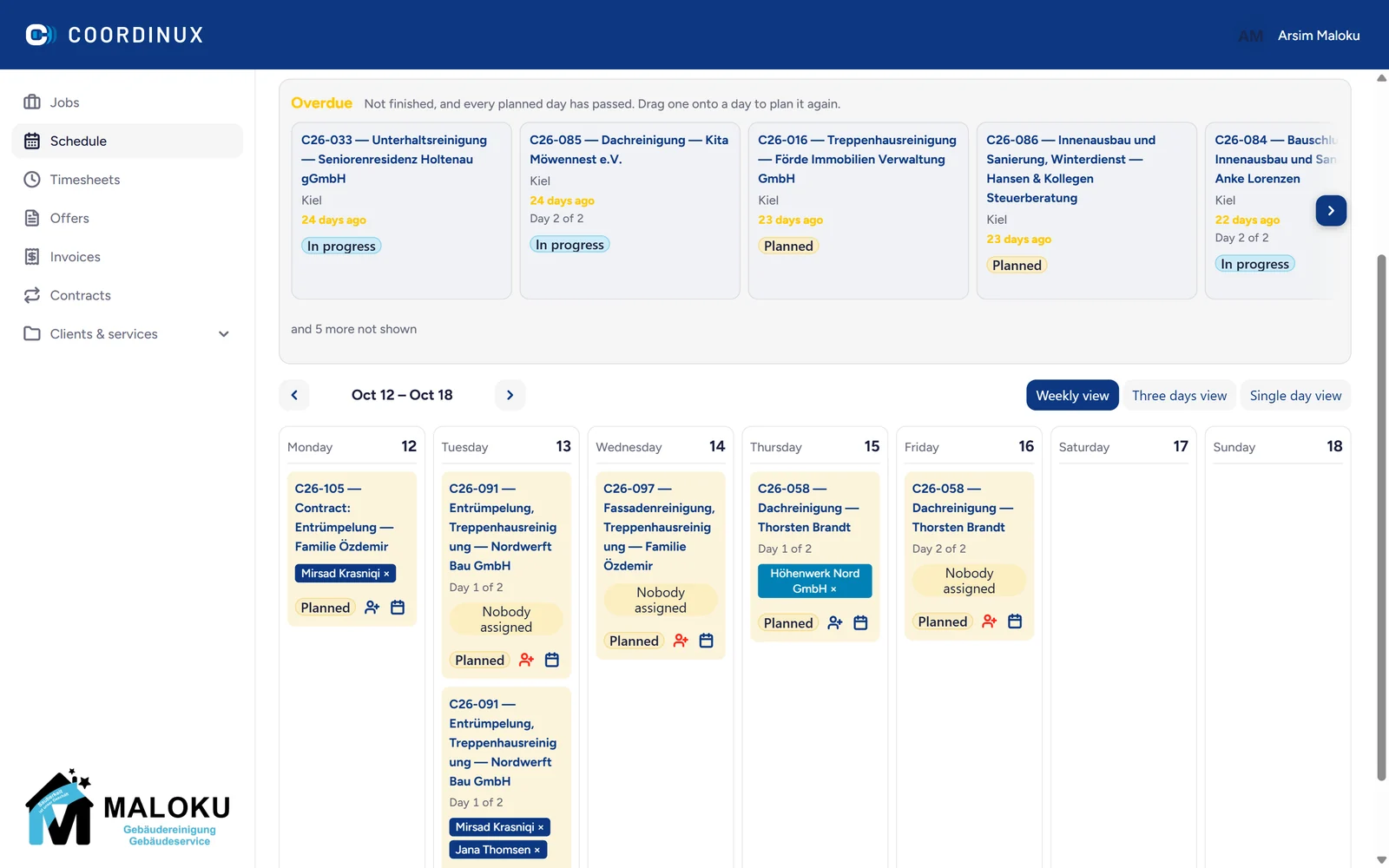Viewport: 1389px width, 868px height.
Task: Assign person to C26-097 Wednesday job
Action: 681,641
